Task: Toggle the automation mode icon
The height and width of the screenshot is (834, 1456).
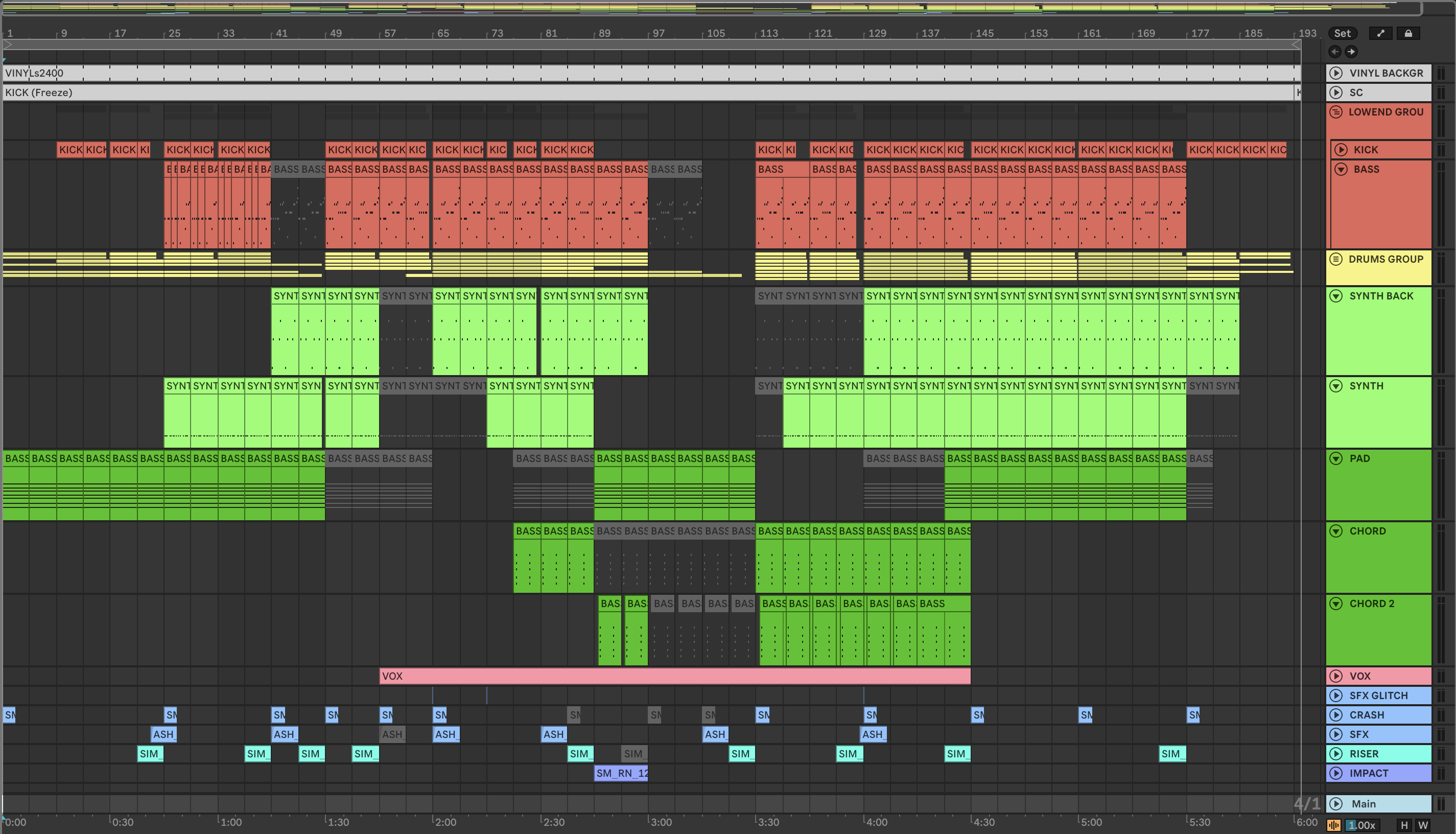Action: coord(1380,33)
